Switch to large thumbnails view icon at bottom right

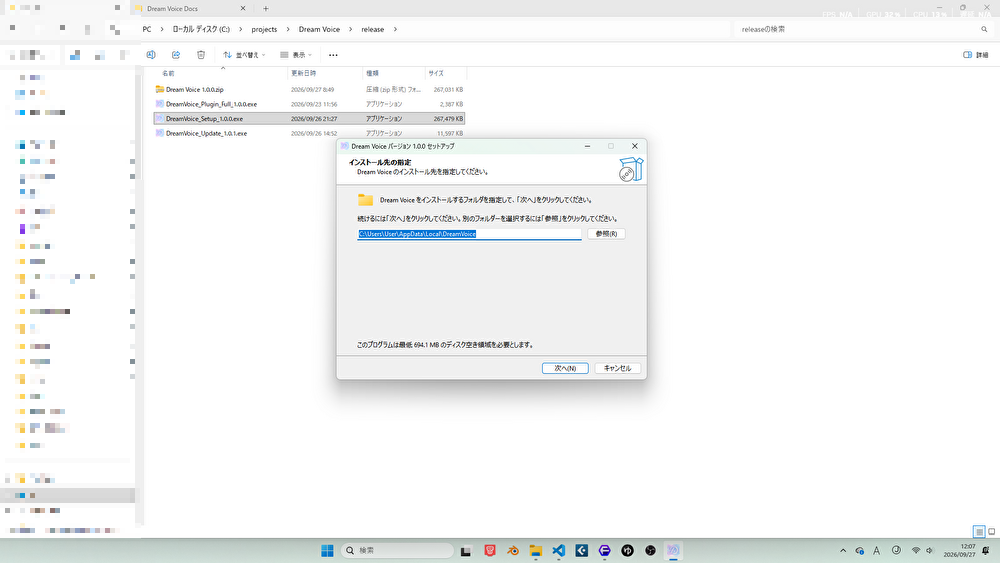[992, 532]
